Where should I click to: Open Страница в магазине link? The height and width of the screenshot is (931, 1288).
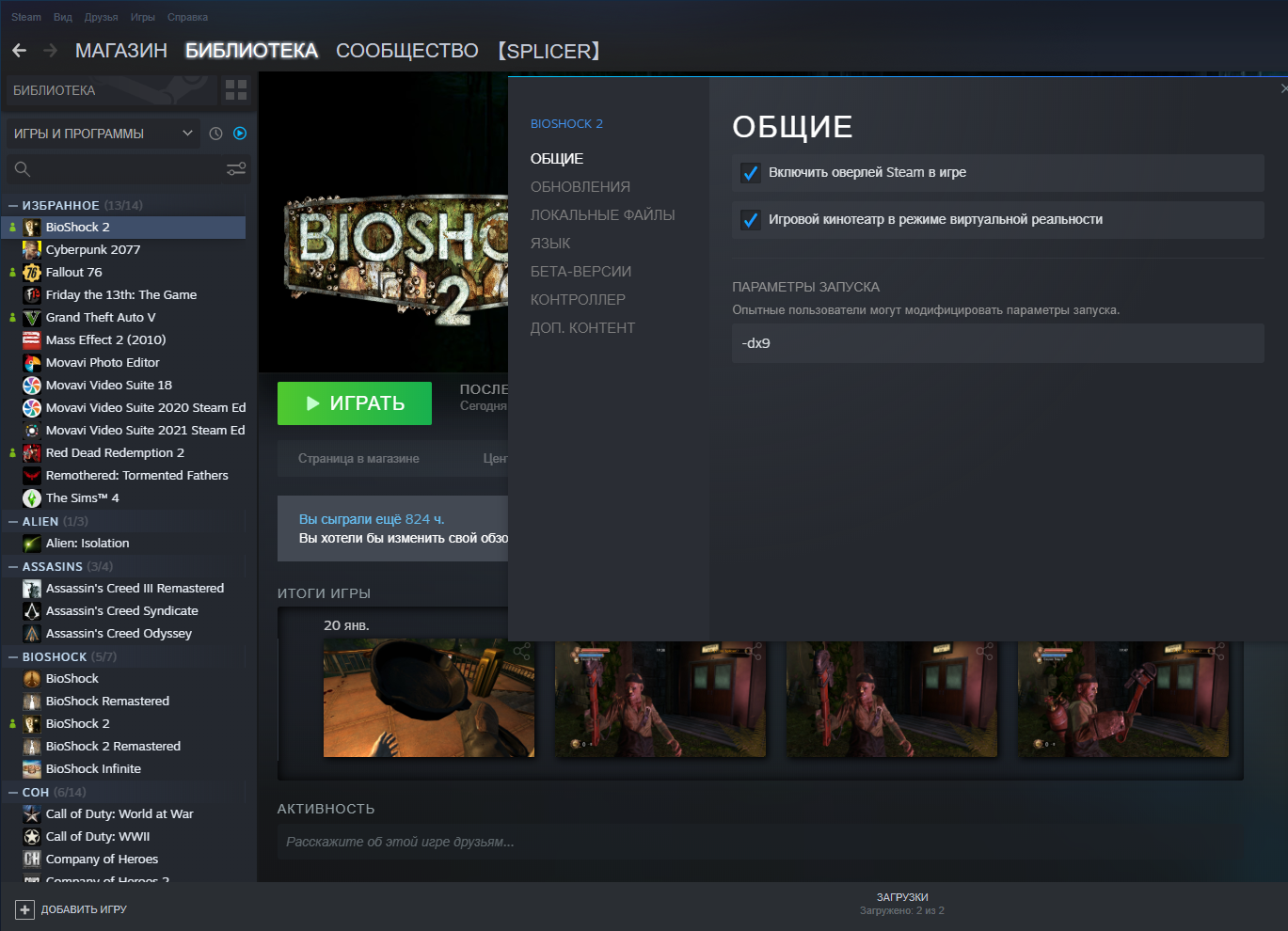click(x=358, y=459)
